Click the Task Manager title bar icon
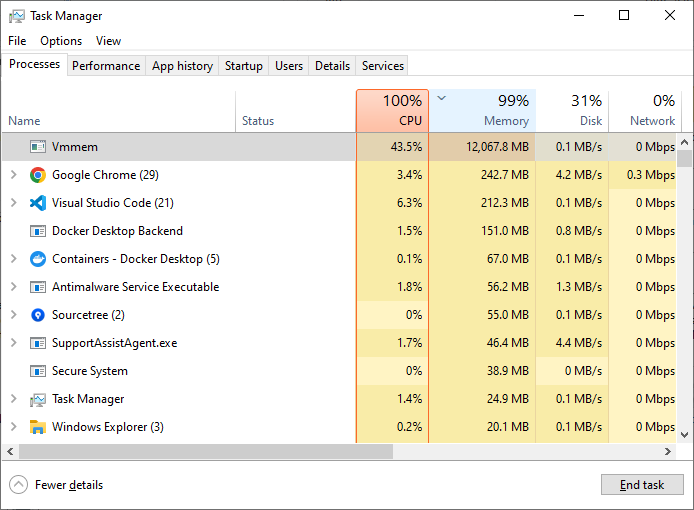Screen dimensions: 694x510 pyautogui.click(x=17, y=16)
